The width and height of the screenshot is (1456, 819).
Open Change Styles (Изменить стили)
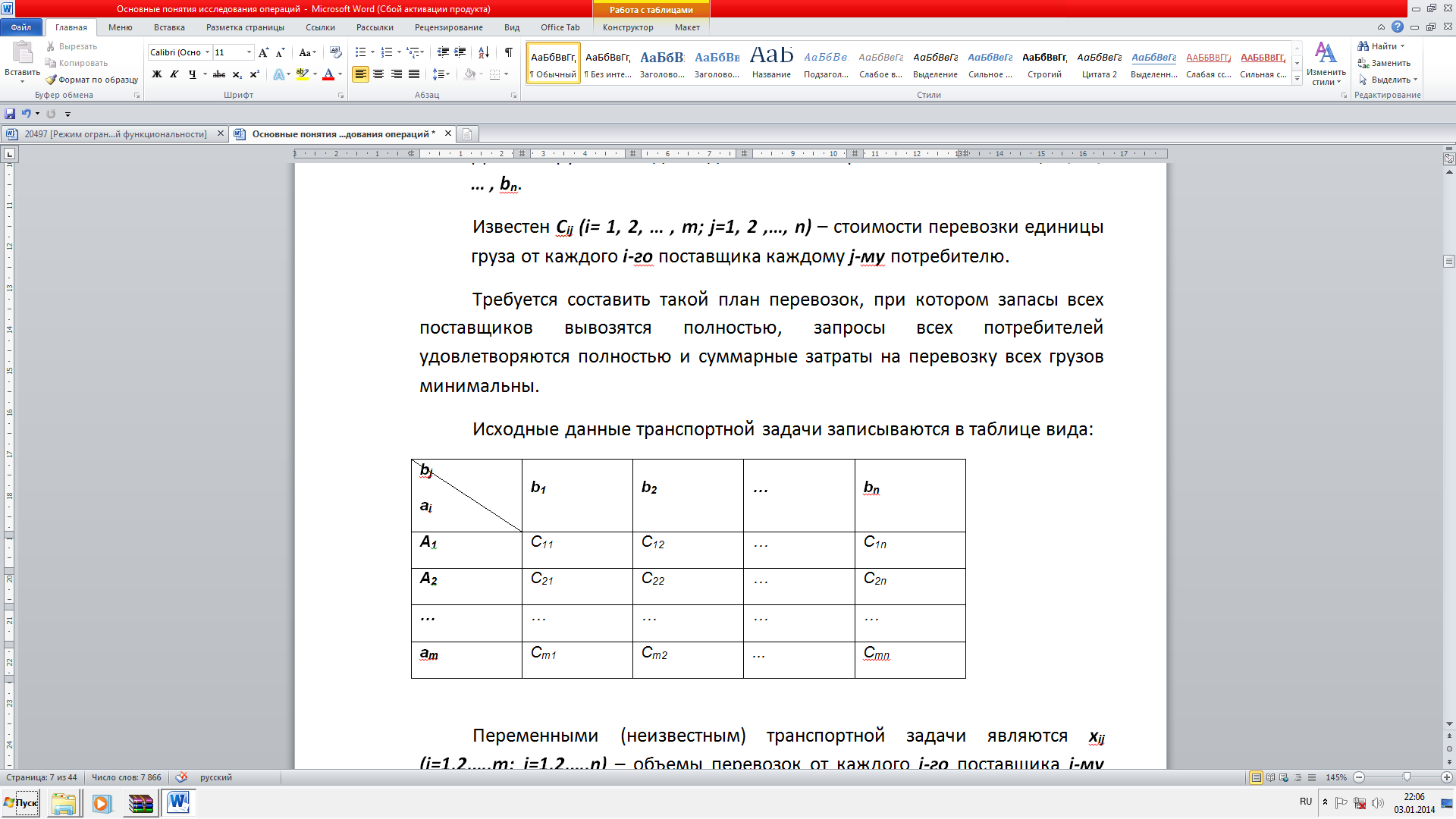click(x=1326, y=63)
